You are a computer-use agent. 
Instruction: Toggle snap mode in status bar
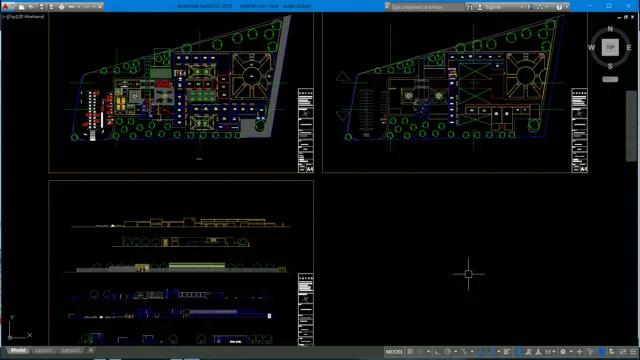tap(420, 352)
